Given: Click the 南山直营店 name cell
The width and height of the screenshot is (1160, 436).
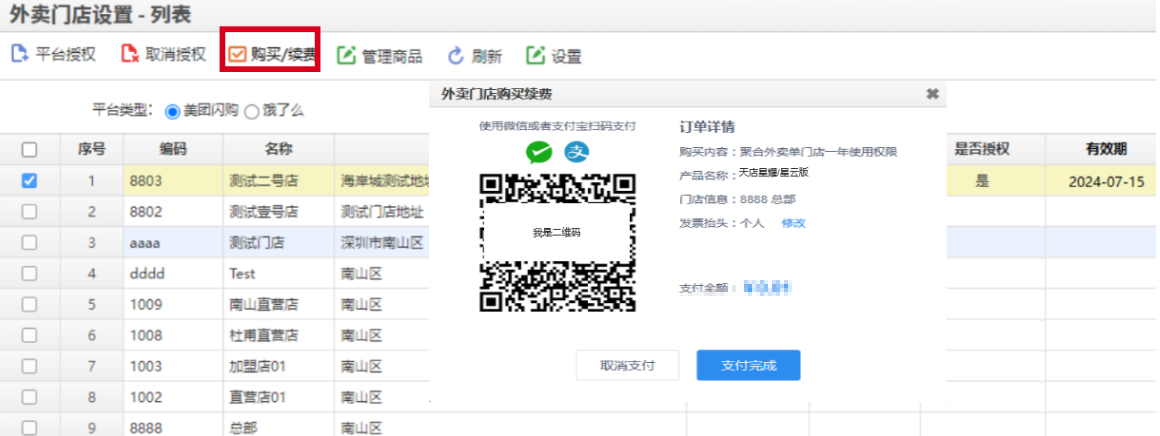Looking at the screenshot, I should point(278,304).
